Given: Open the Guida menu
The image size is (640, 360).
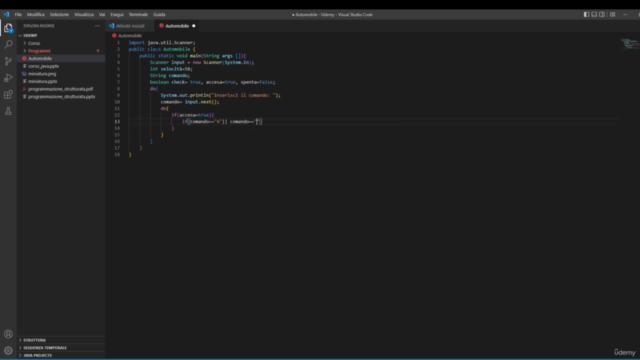Looking at the screenshot, I should click(x=159, y=14).
